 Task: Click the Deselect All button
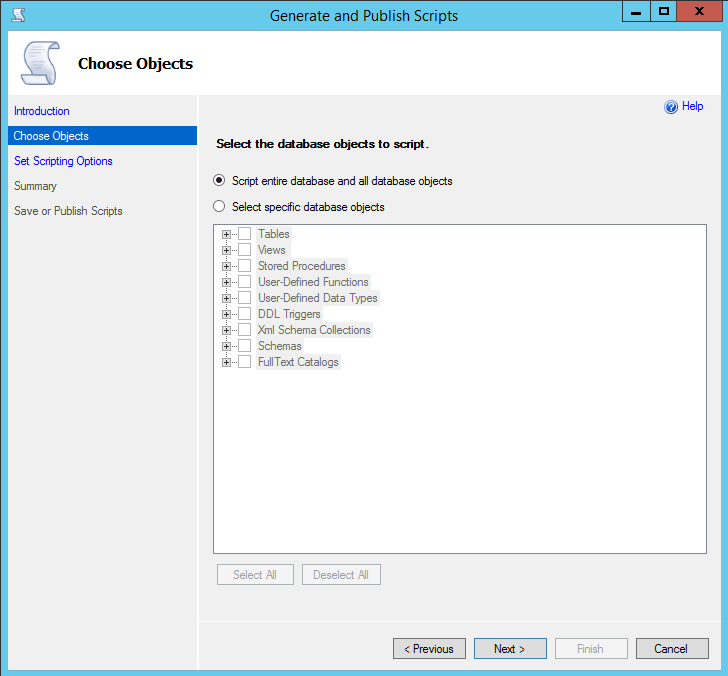341,575
